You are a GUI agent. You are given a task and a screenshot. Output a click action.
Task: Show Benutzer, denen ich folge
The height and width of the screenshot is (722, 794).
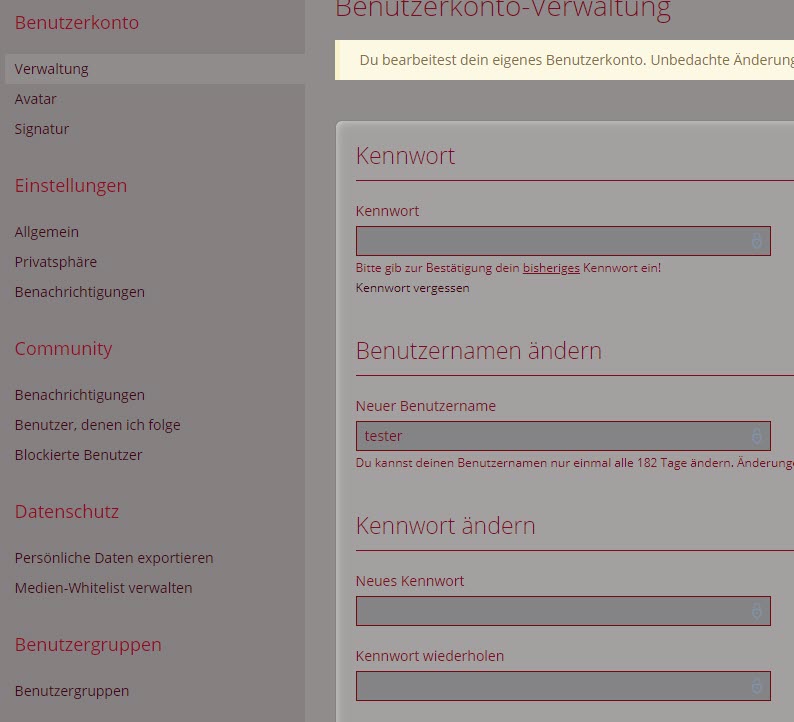[98, 425]
